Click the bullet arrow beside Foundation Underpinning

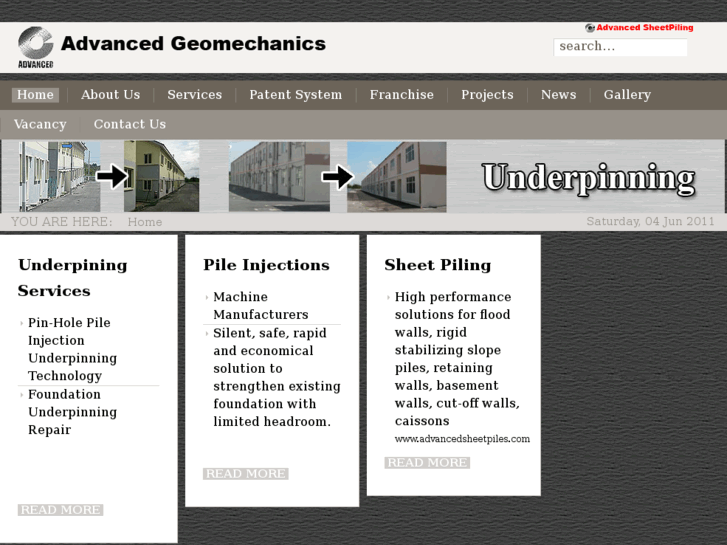(x=21, y=395)
